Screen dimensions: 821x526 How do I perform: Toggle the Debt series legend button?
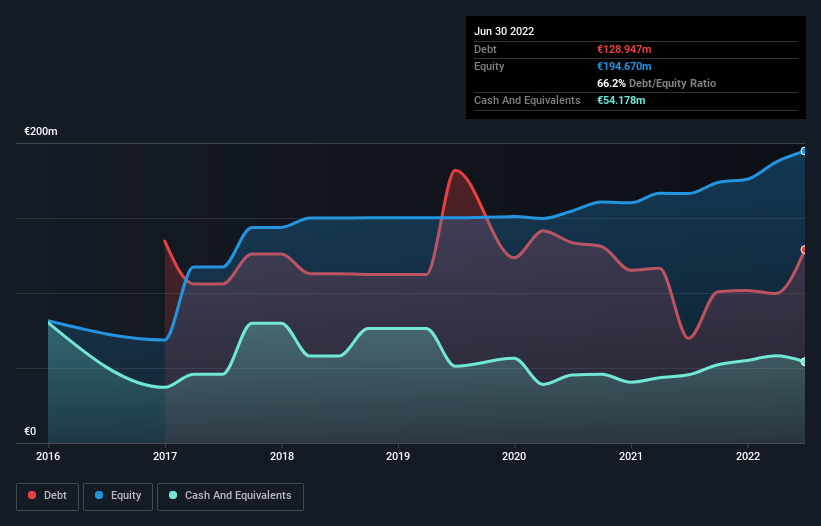48,496
